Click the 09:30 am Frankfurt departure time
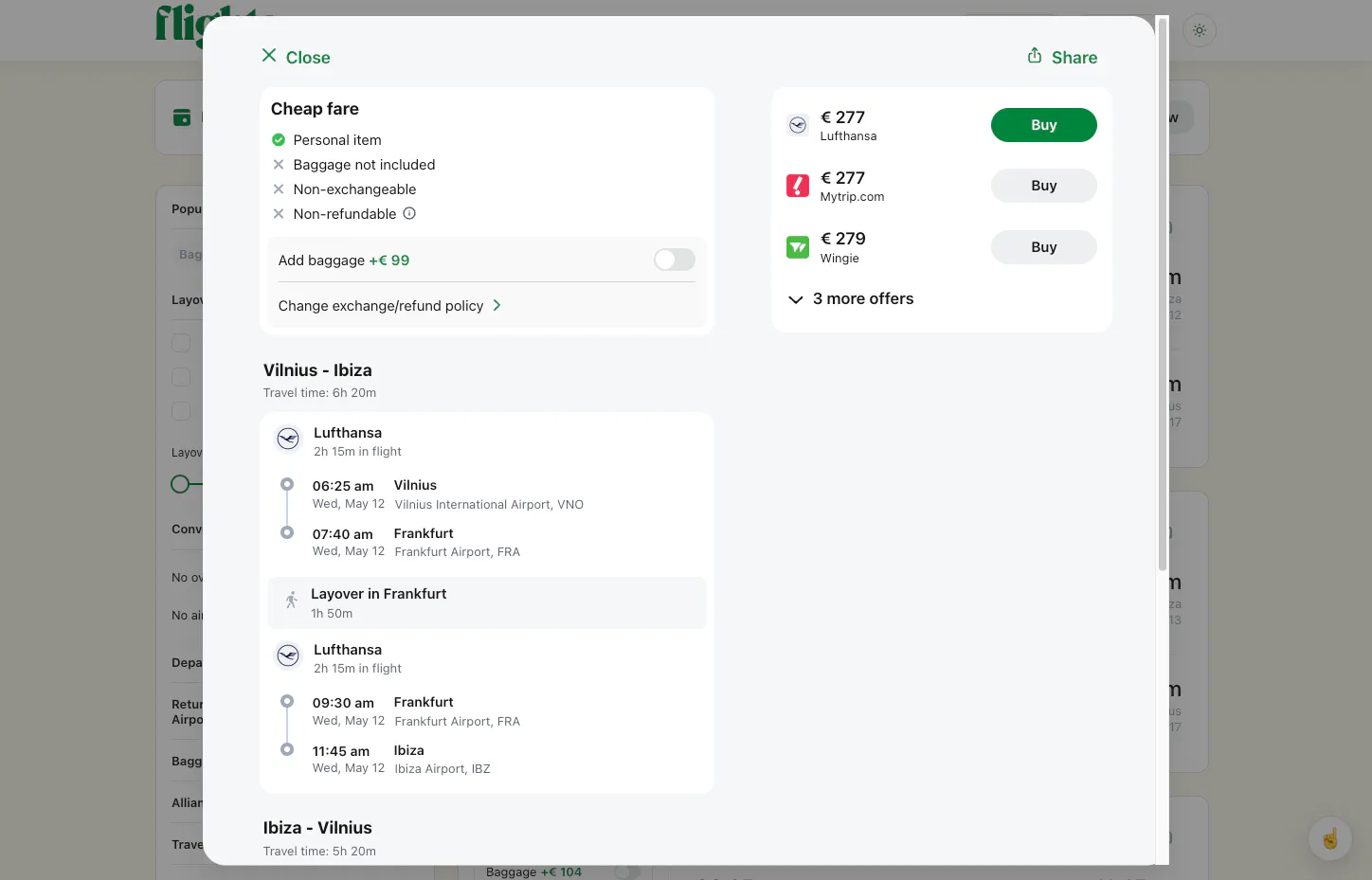 pos(343,703)
